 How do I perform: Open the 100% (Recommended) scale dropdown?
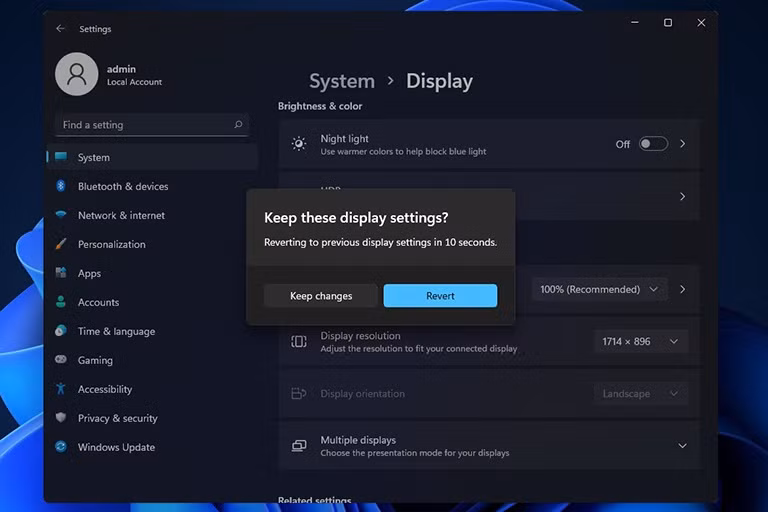point(600,290)
